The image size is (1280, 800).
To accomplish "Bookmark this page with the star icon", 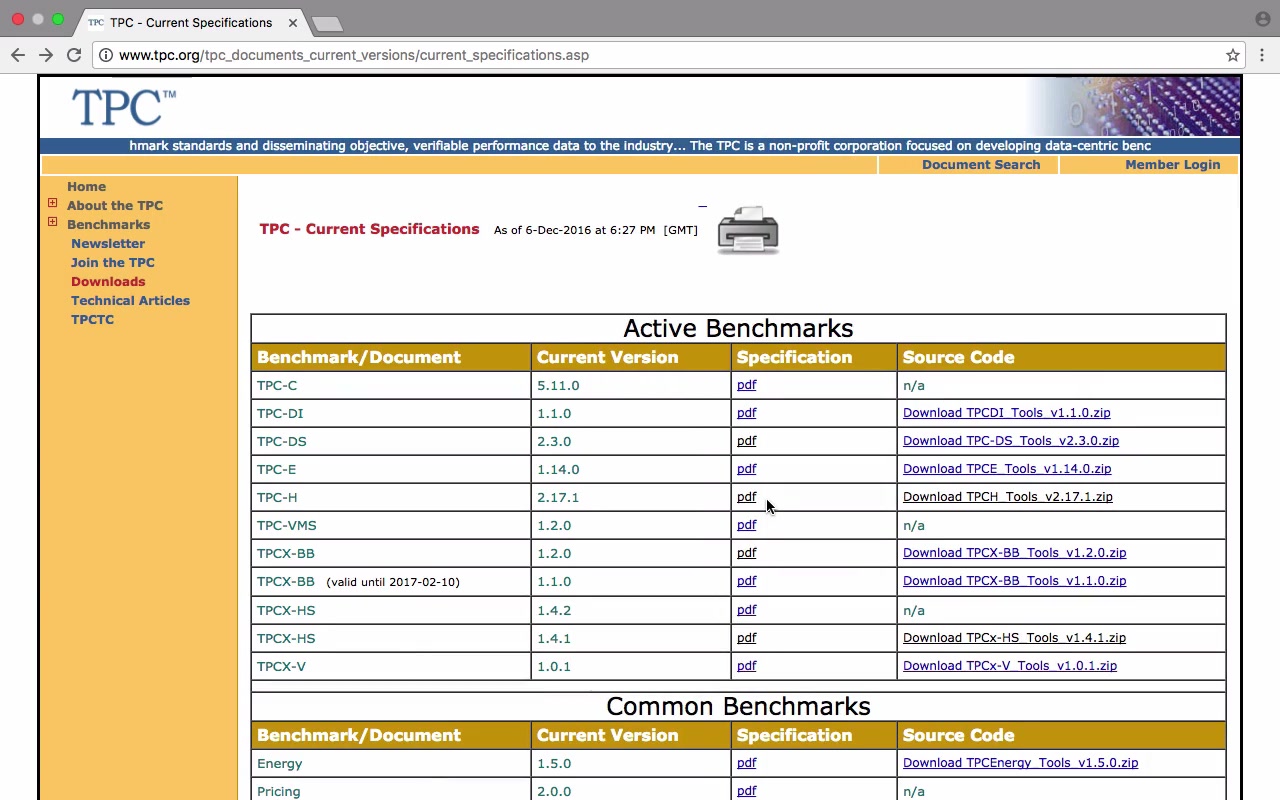I will [x=1233, y=55].
